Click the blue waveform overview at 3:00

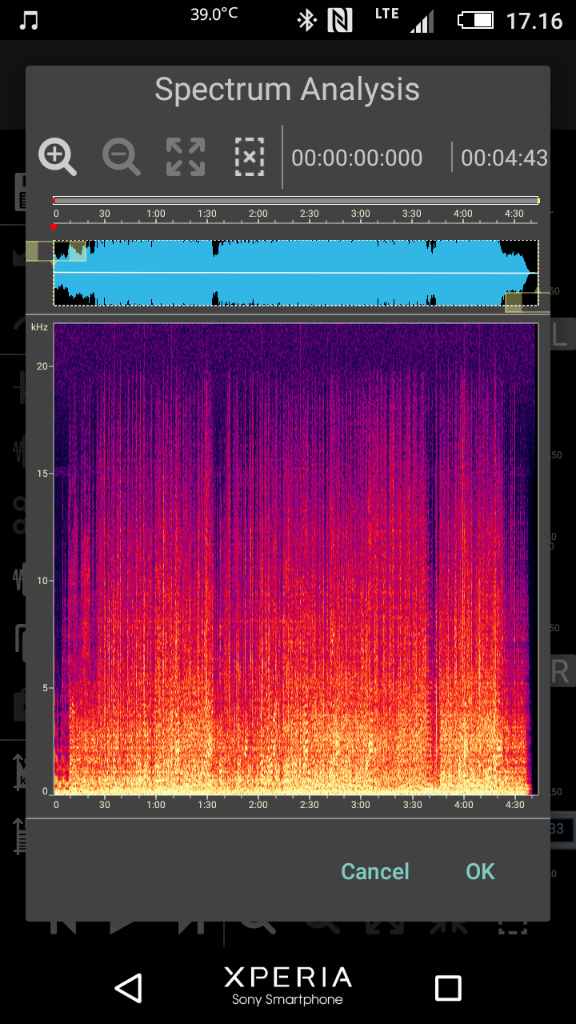click(x=360, y=272)
